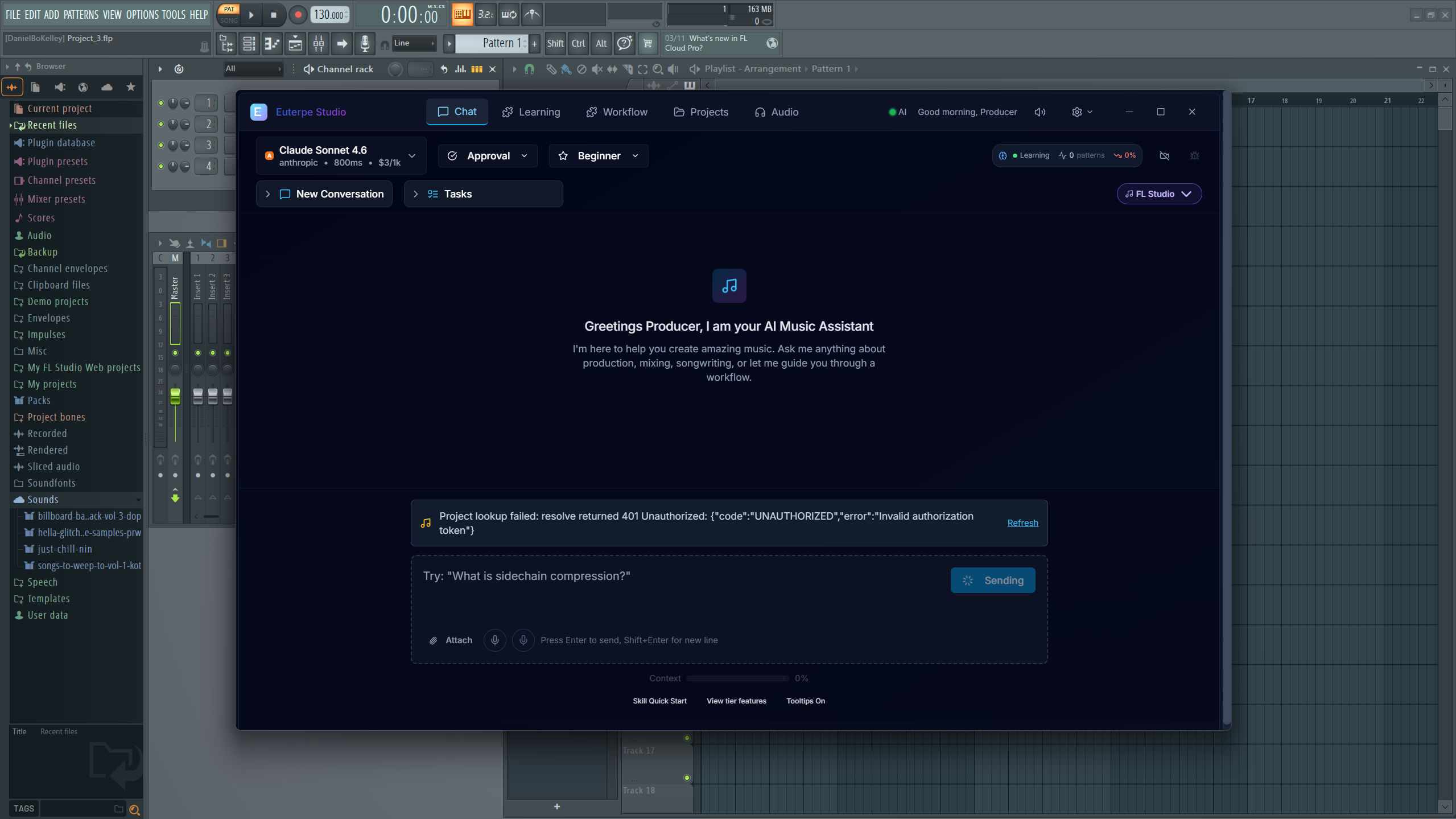This screenshot has width=1456, height=819.
Task: Toggle Insert 2 enable LED in Mixer
Action: (x=213, y=353)
